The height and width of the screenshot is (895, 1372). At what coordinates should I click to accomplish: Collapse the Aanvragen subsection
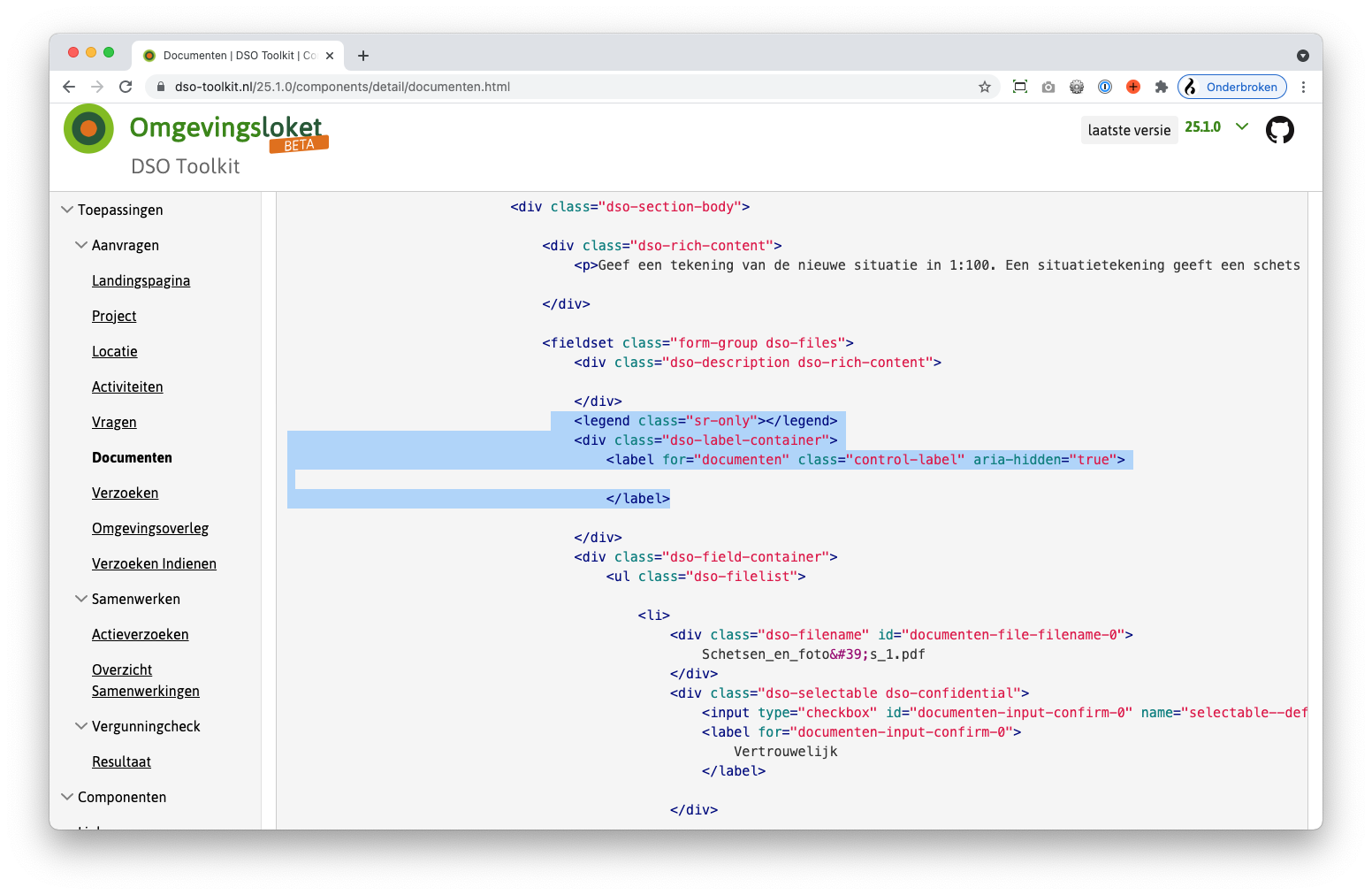point(81,245)
